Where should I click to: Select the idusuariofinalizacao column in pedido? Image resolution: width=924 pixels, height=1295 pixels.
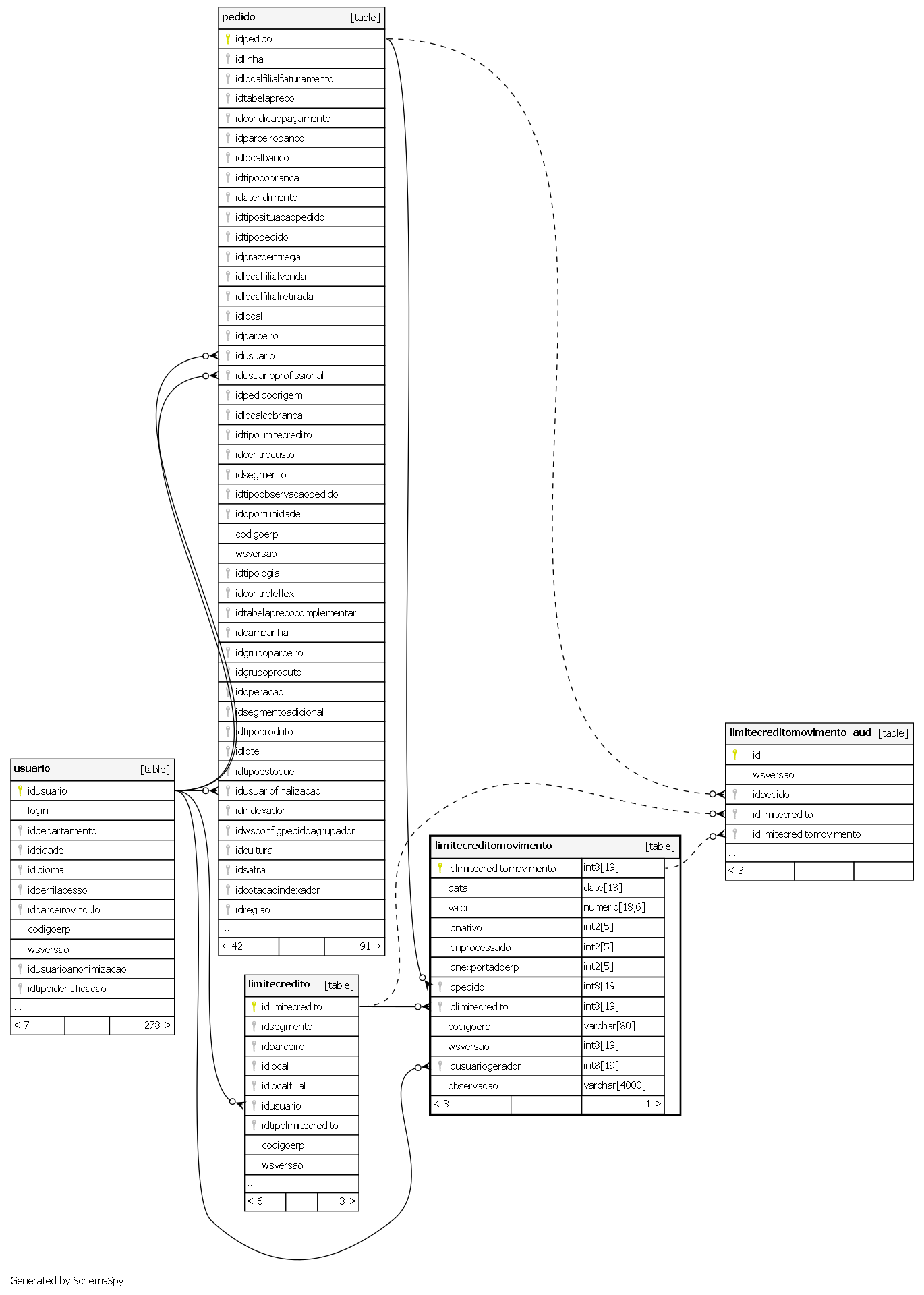coord(301,790)
